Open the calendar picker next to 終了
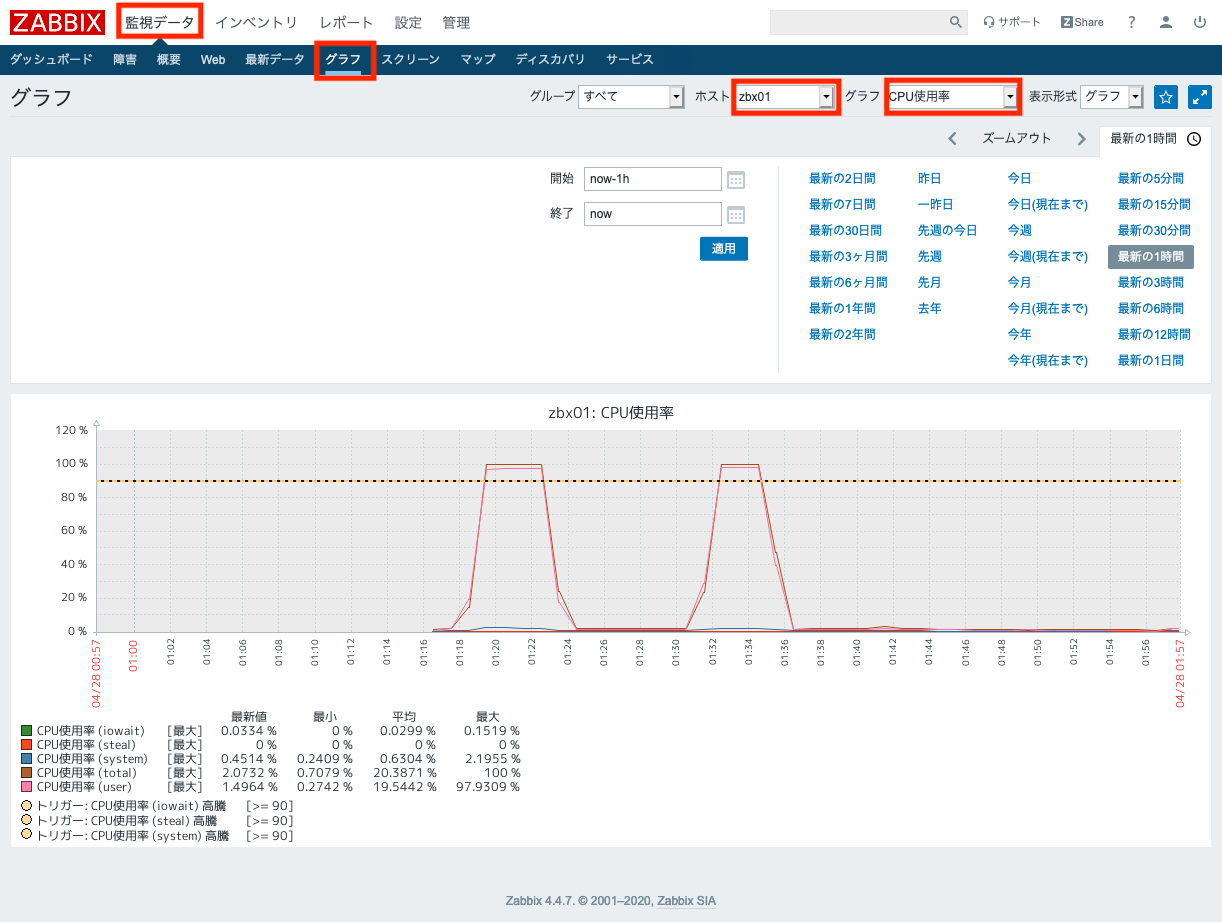 [736, 214]
